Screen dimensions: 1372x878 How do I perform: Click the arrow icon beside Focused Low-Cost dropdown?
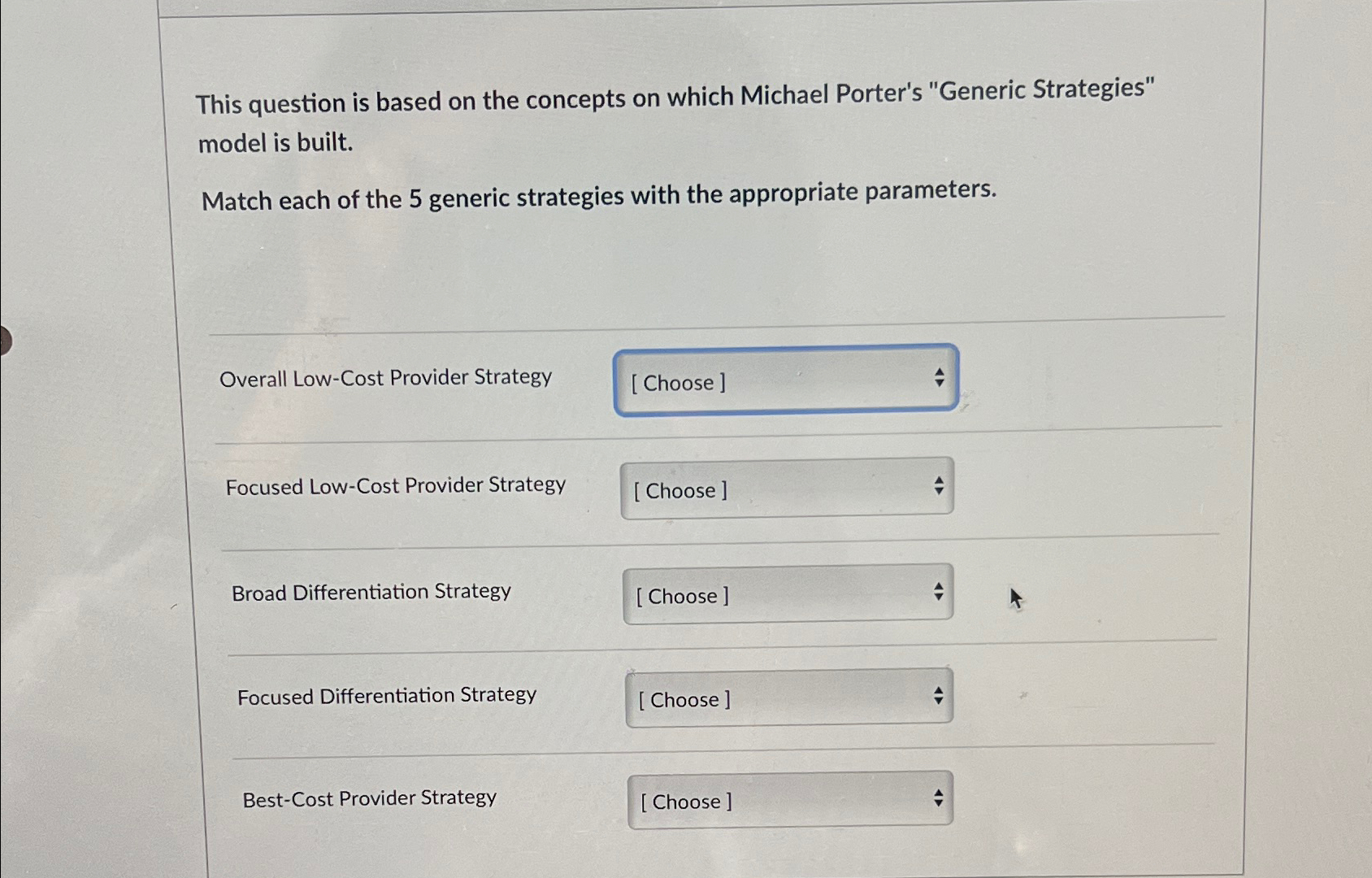click(x=939, y=486)
